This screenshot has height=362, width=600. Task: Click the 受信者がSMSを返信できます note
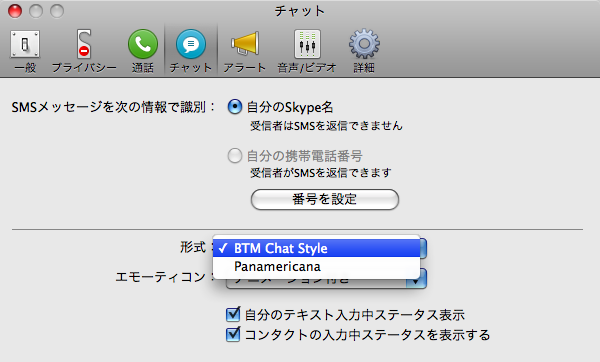pyautogui.click(x=321, y=173)
